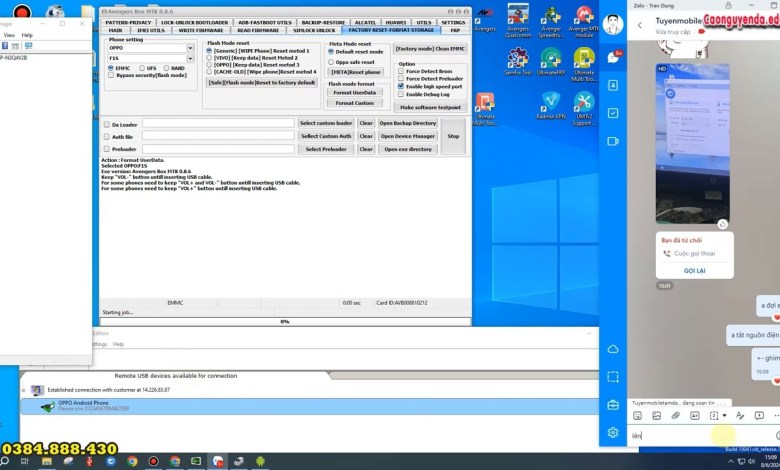Expand the OPPO brand dropdown
The width and height of the screenshot is (780, 470).
[190, 47]
